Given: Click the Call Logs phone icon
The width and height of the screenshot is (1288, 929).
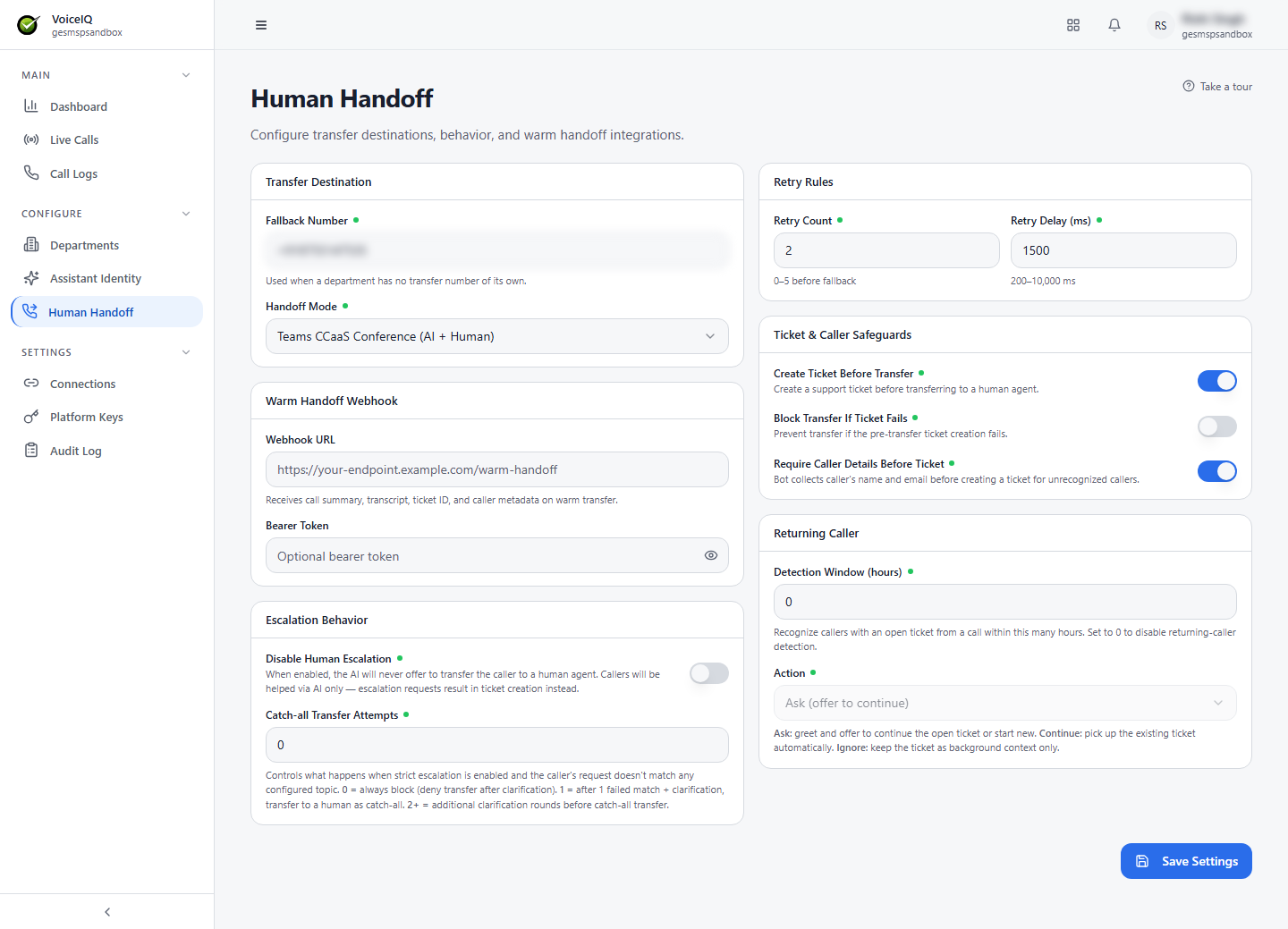Looking at the screenshot, I should click(x=31, y=173).
